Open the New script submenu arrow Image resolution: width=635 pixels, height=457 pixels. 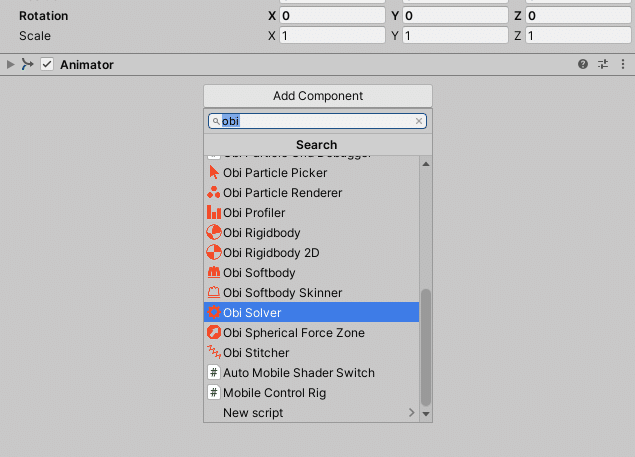(x=411, y=413)
